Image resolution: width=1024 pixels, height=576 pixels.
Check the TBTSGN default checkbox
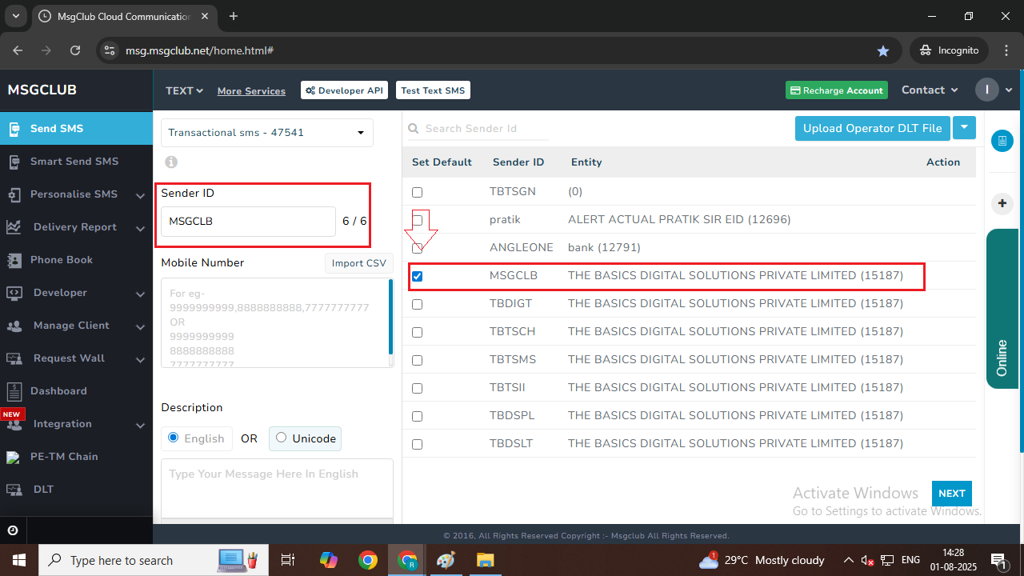(417, 192)
